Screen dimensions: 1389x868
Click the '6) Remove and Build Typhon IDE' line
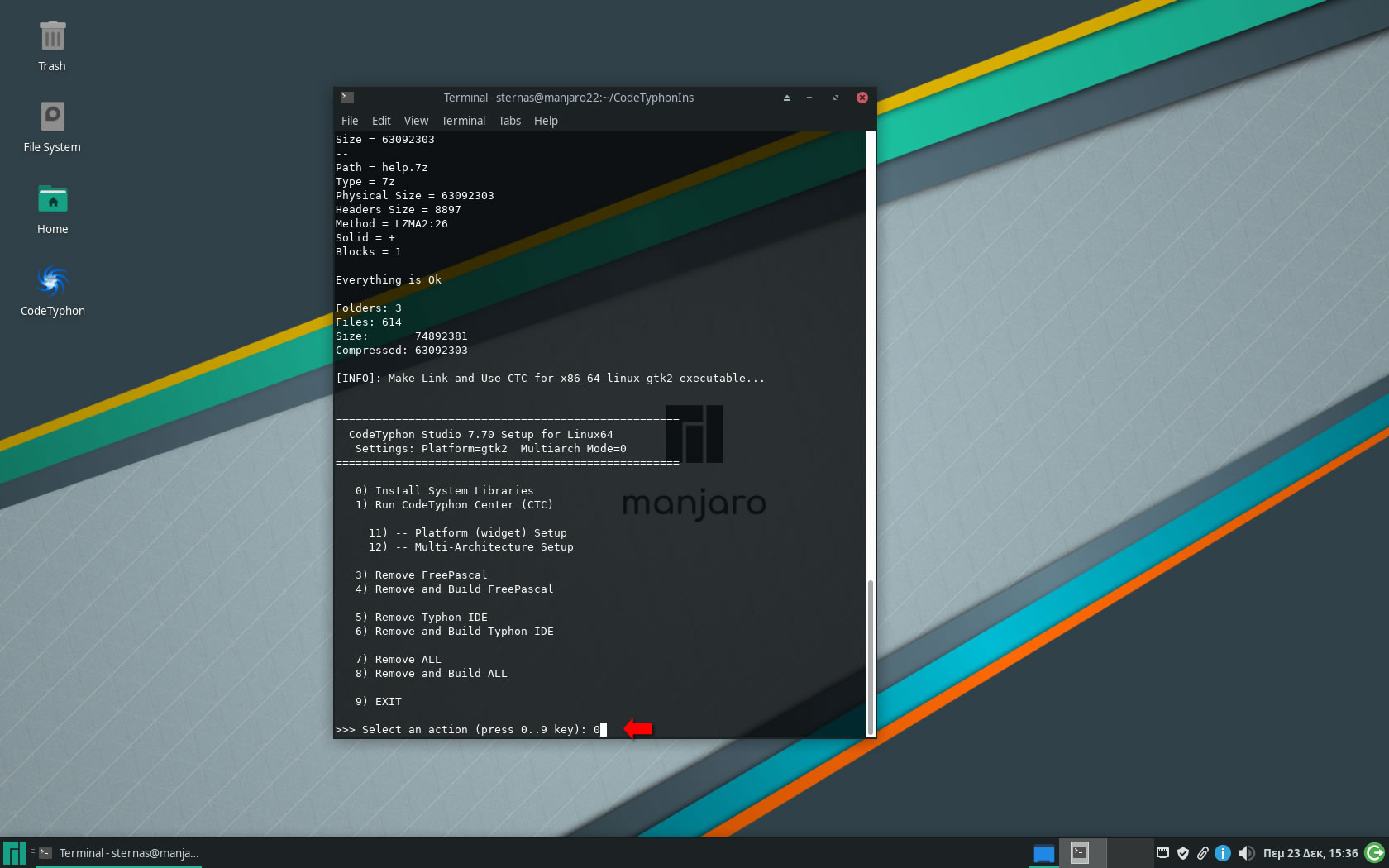click(455, 631)
